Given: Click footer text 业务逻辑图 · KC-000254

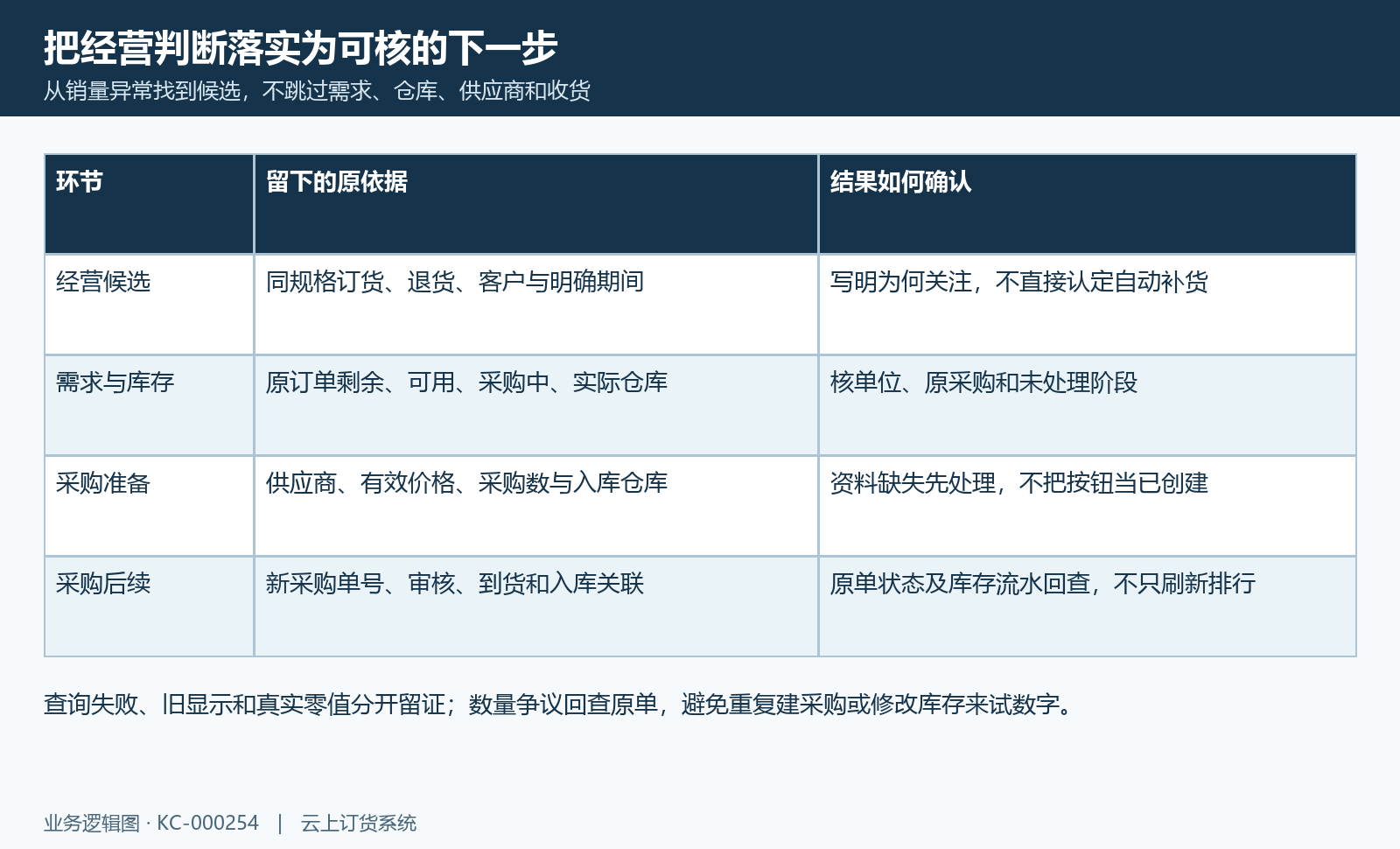Looking at the screenshot, I should click(151, 823).
